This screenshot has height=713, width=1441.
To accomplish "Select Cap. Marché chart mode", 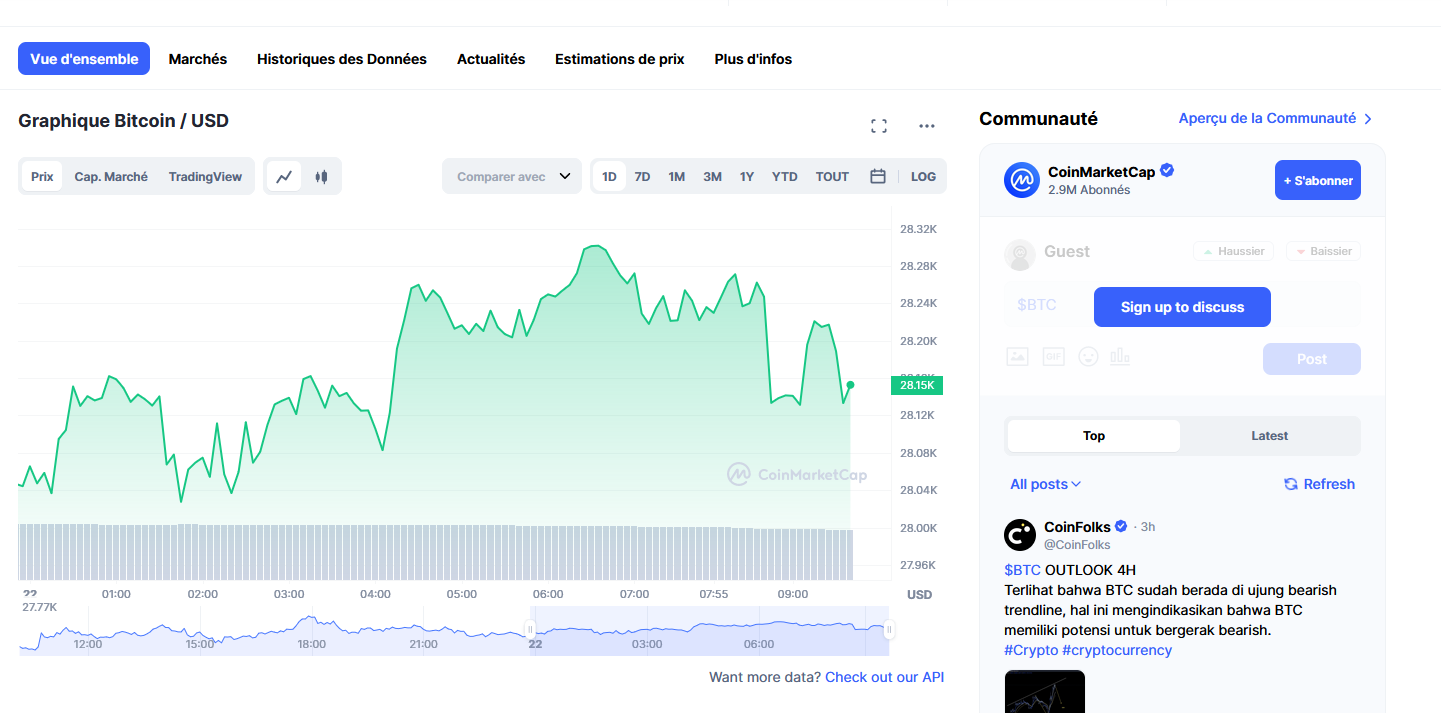I will pos(111,177).
